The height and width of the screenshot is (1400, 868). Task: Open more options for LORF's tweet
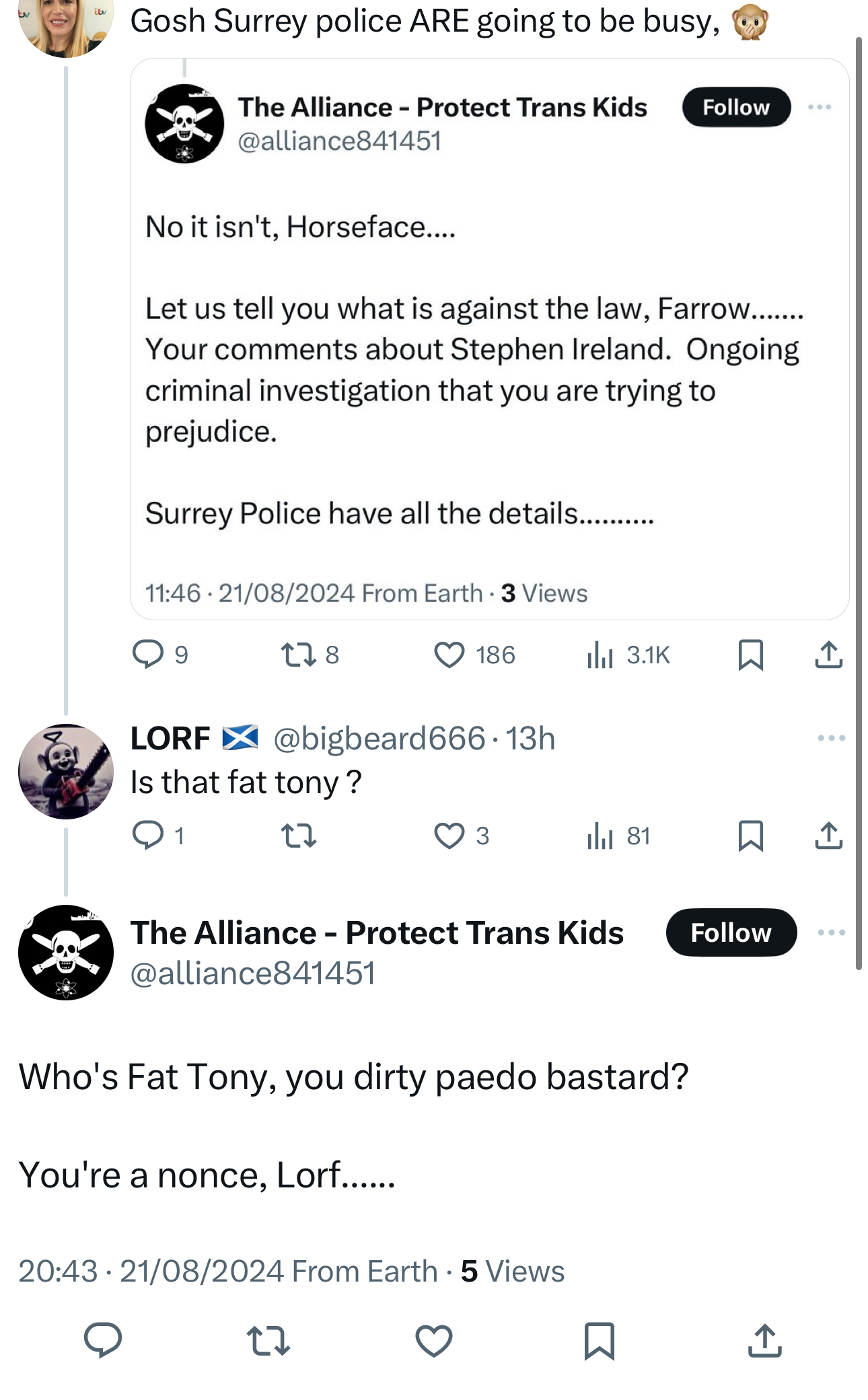tap(831, 738)
